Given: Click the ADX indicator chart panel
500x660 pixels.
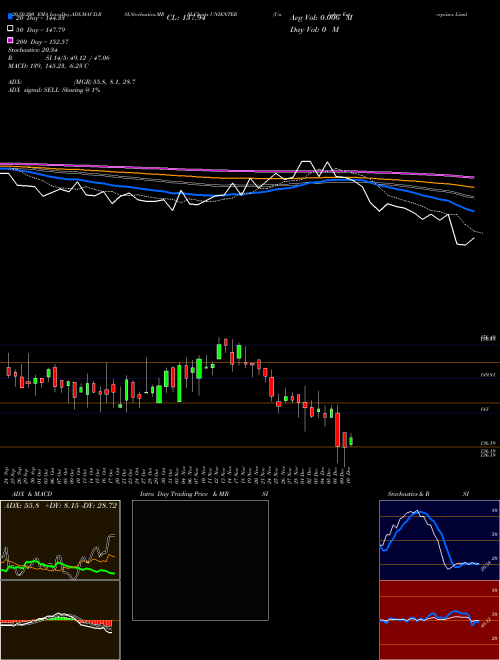Looking at the screenshot, I should pyautogui.click(x=60, y=540).
